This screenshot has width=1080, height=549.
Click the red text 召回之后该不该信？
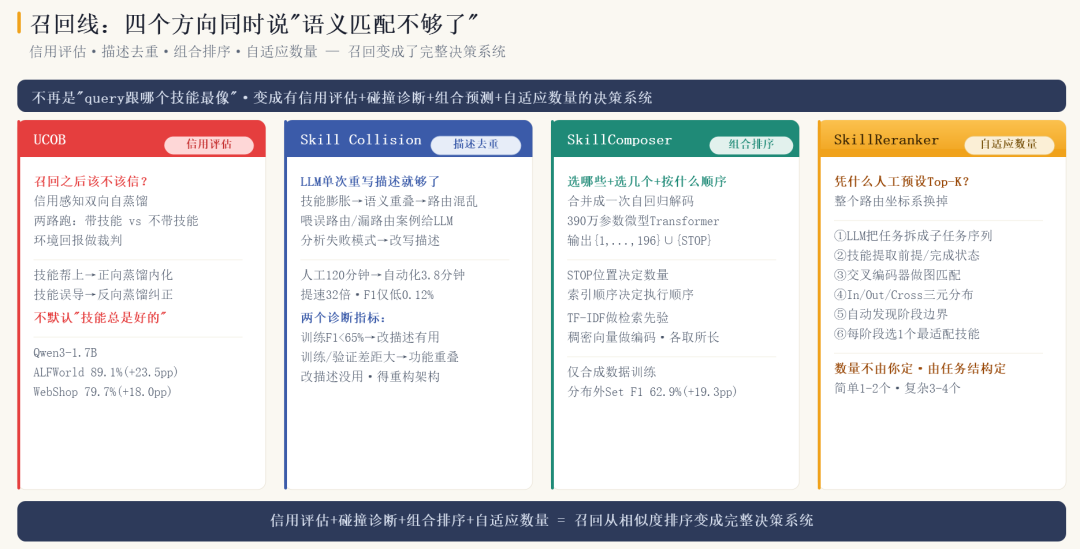(91, 182)
